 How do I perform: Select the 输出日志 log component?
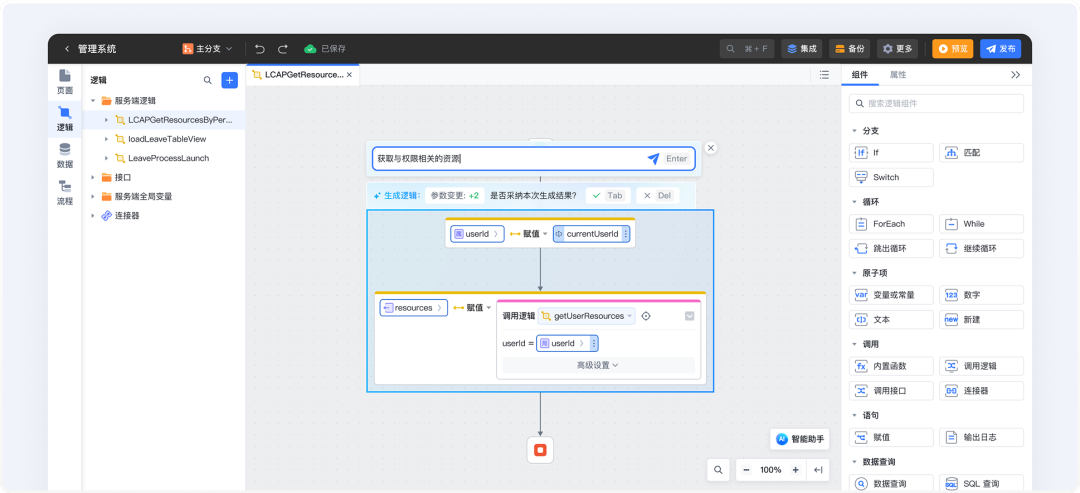tap(982, 438)
